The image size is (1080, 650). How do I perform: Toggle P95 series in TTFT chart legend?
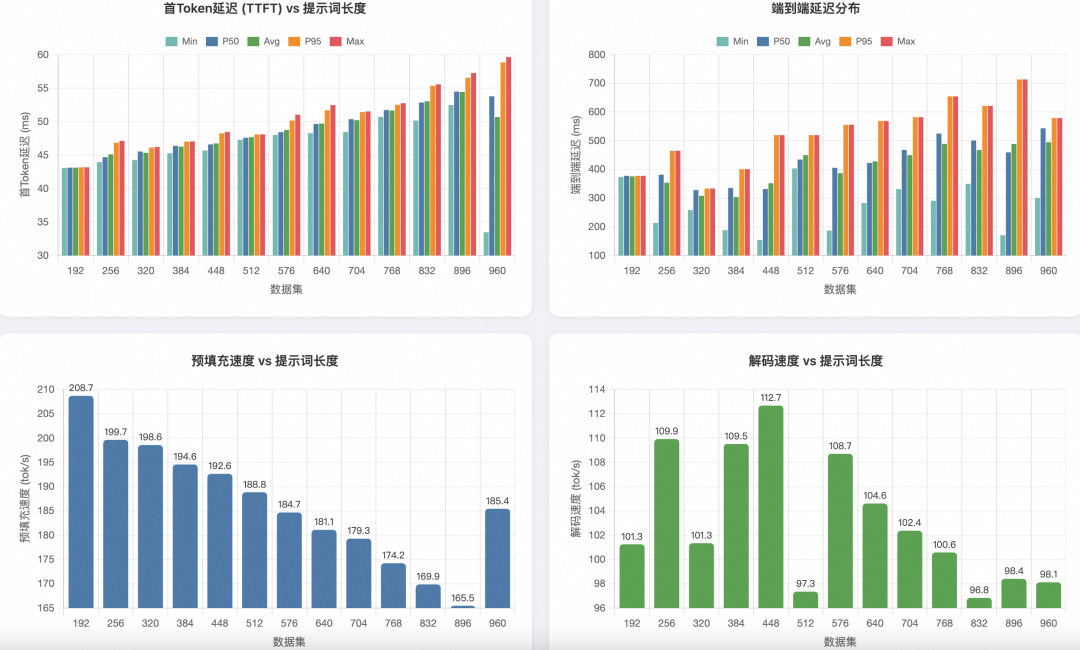click(x=305, y=41)
